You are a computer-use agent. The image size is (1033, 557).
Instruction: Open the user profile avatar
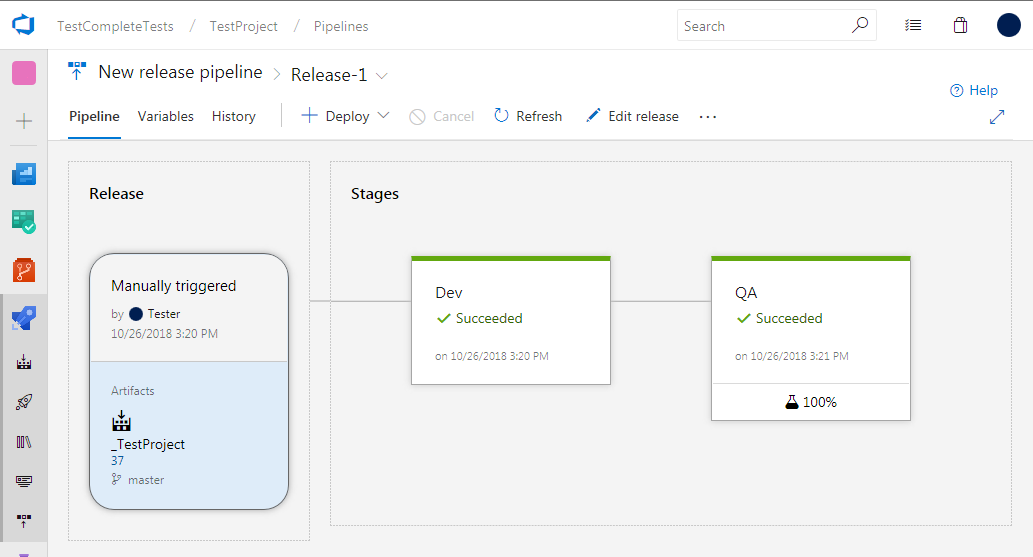pos(1009,25)
